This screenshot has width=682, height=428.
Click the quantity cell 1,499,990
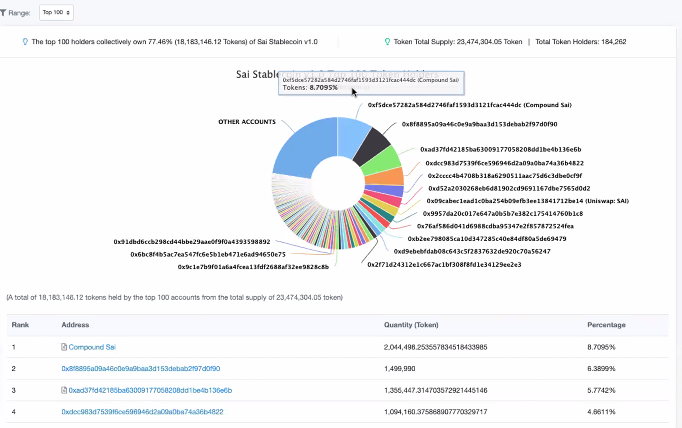pyautogui.click(x=399, y=368)
